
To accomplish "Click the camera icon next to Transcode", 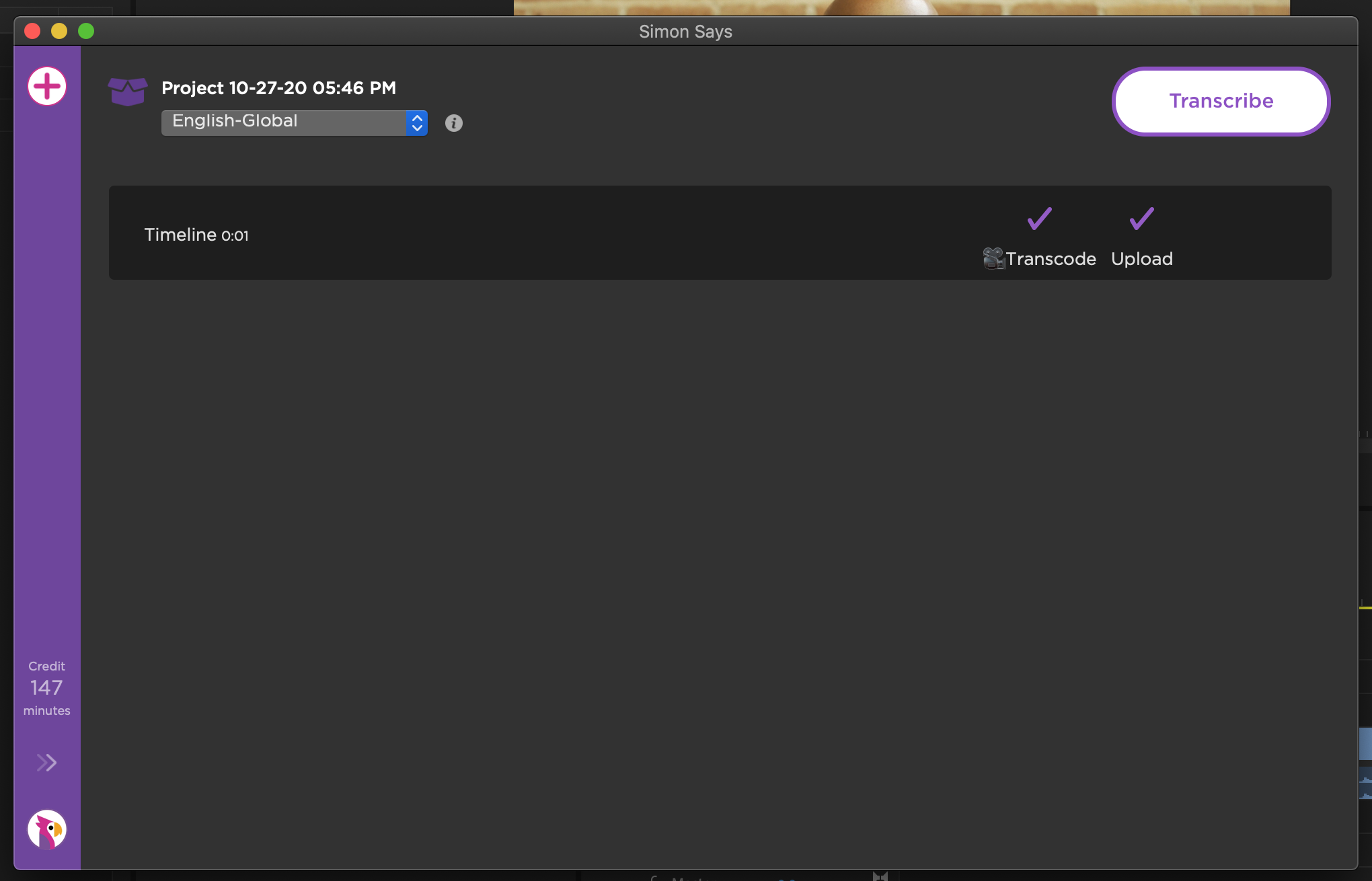I will (993, 259).
